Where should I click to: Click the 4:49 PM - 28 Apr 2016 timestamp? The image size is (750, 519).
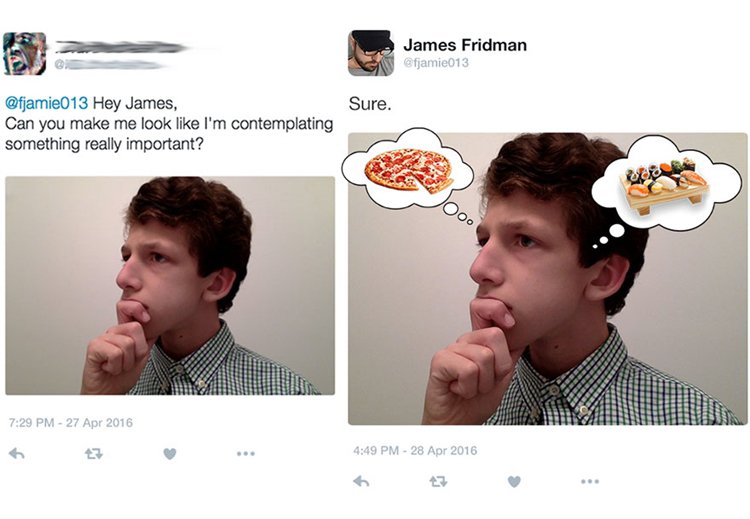pyautogui.click(x=415, y=450)
